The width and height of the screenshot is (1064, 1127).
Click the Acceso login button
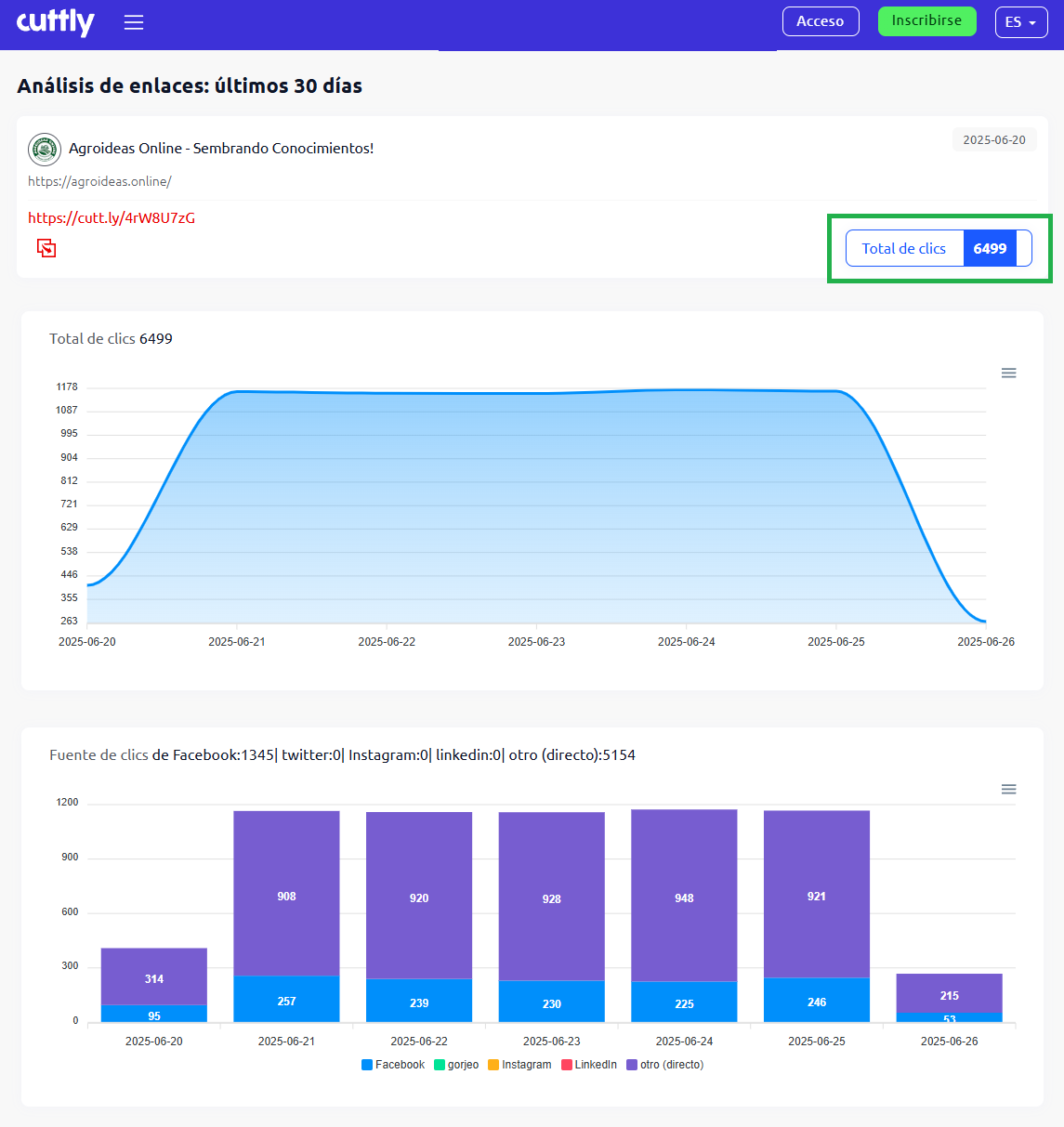coord(820,21)
